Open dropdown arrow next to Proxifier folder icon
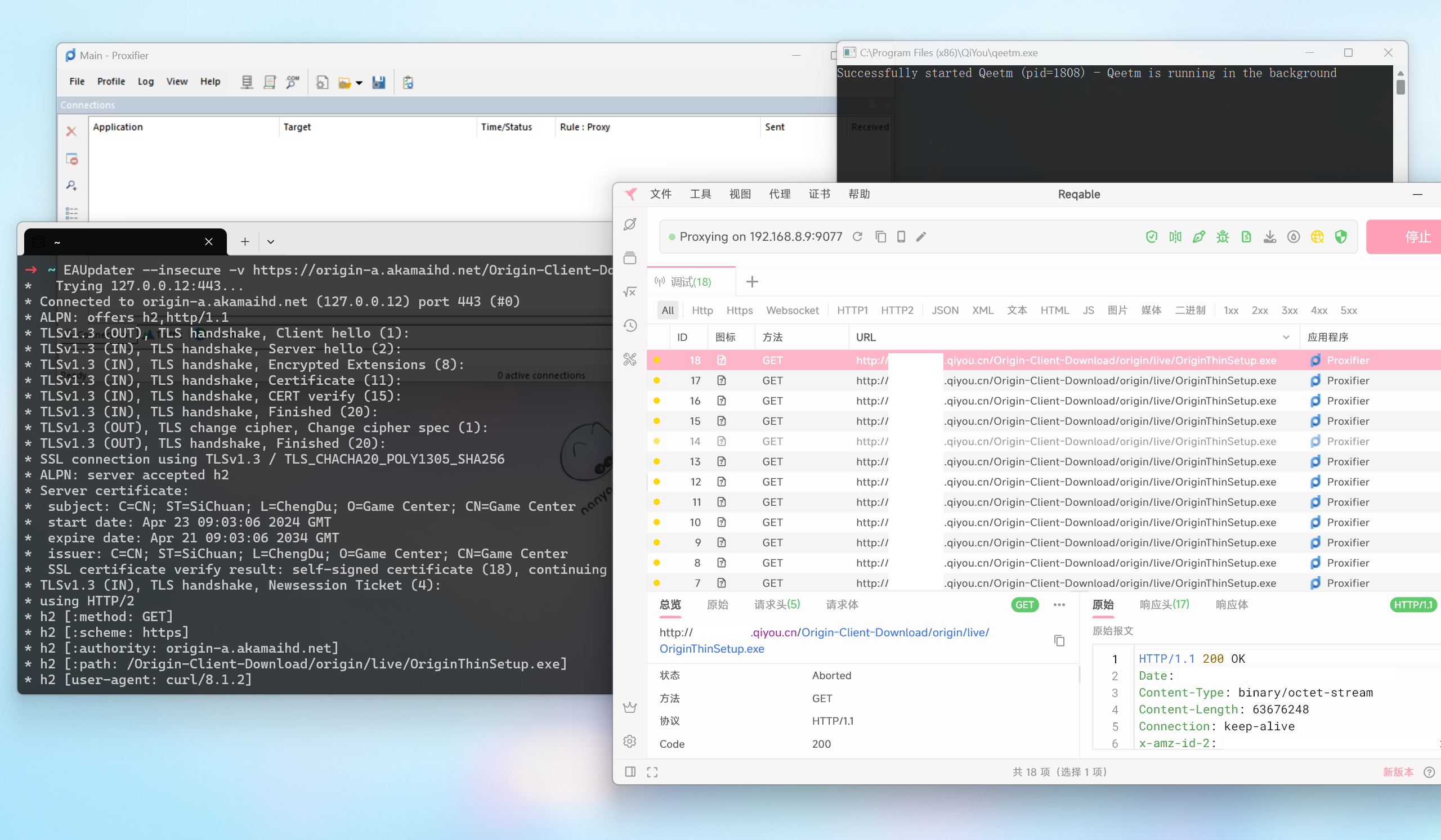The width and height of the screenshot is (1441, 840). (359, 83)
